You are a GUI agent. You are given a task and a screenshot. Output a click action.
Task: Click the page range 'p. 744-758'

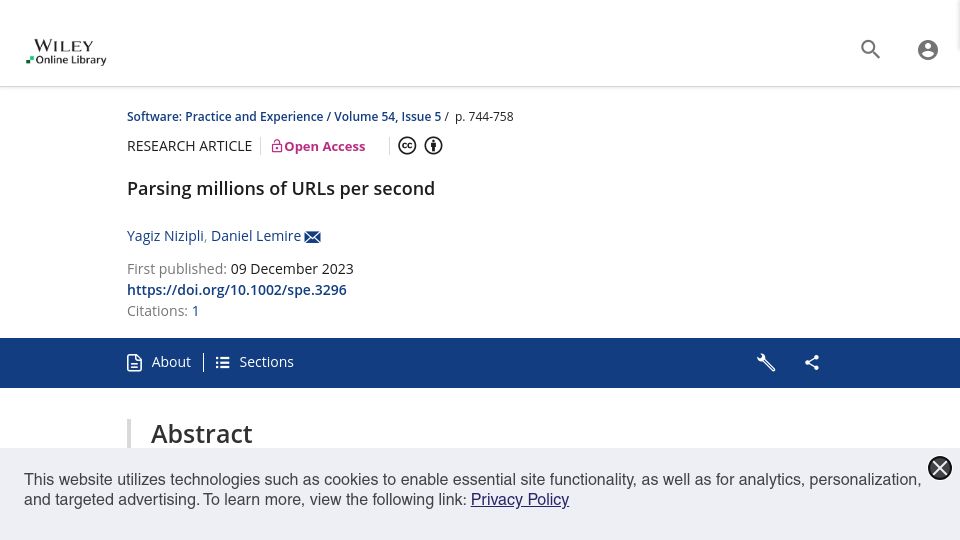pyautogui.click(x=484, y=116)
